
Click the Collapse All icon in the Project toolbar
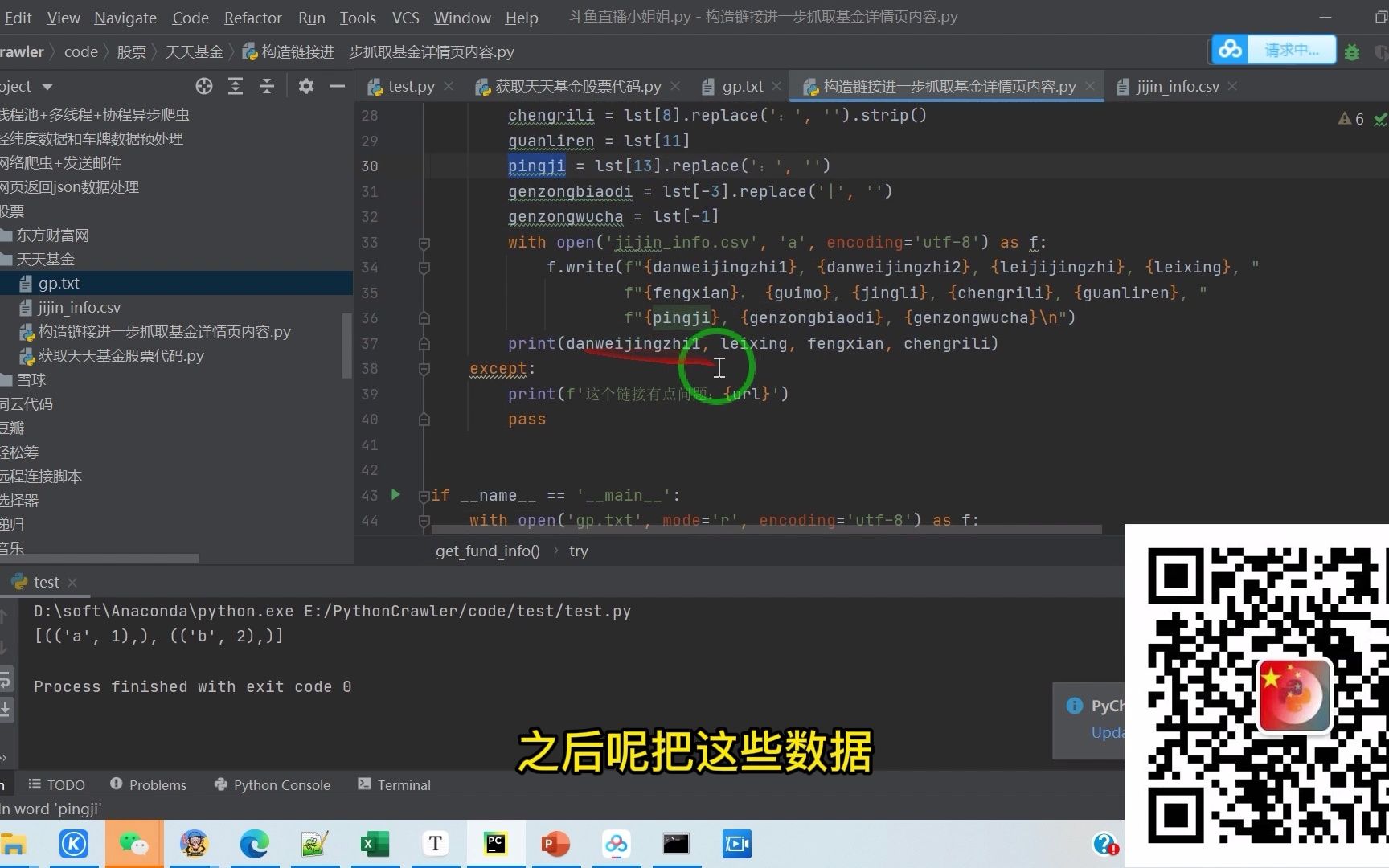267,86
